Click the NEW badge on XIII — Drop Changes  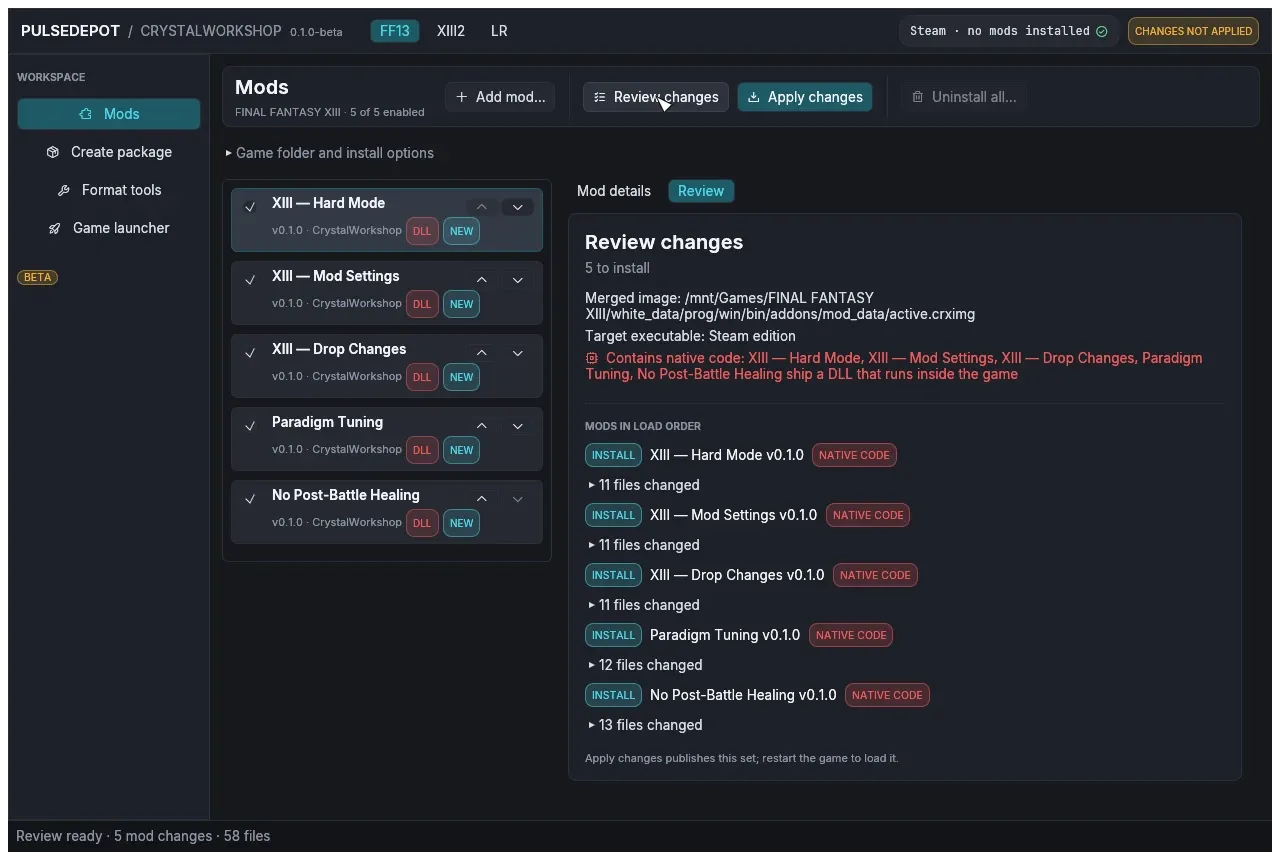pyautogui.click(x=461, y=377)
